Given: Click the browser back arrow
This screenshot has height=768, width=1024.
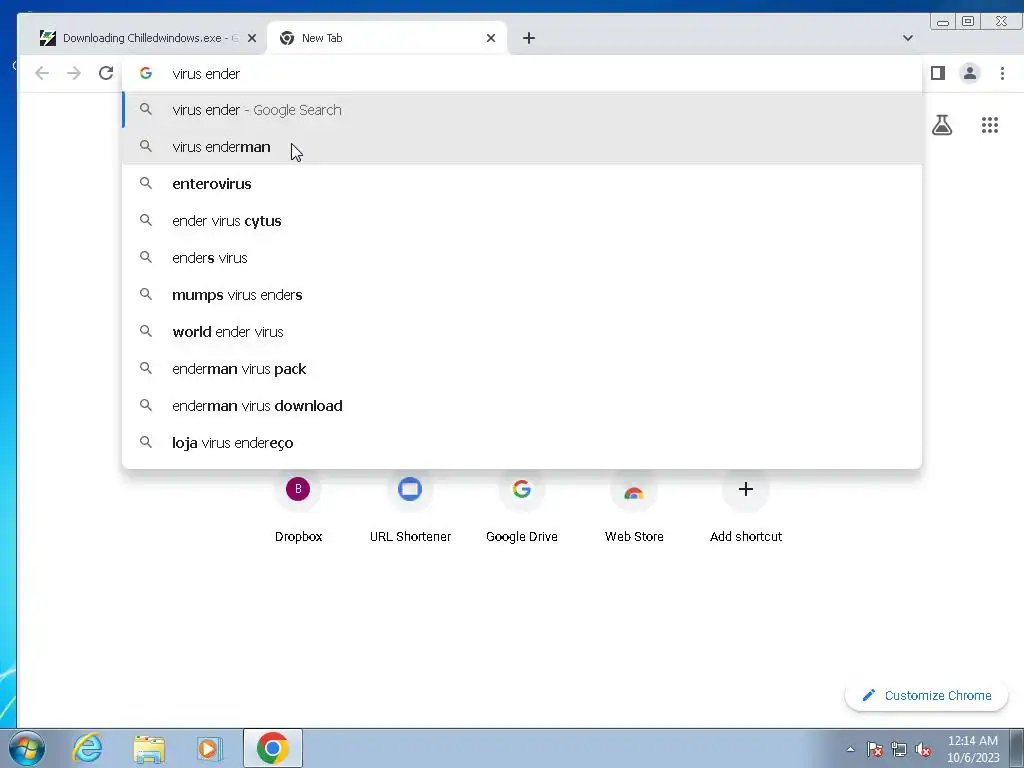Looking at the screenshot, I should coord(42,73).
